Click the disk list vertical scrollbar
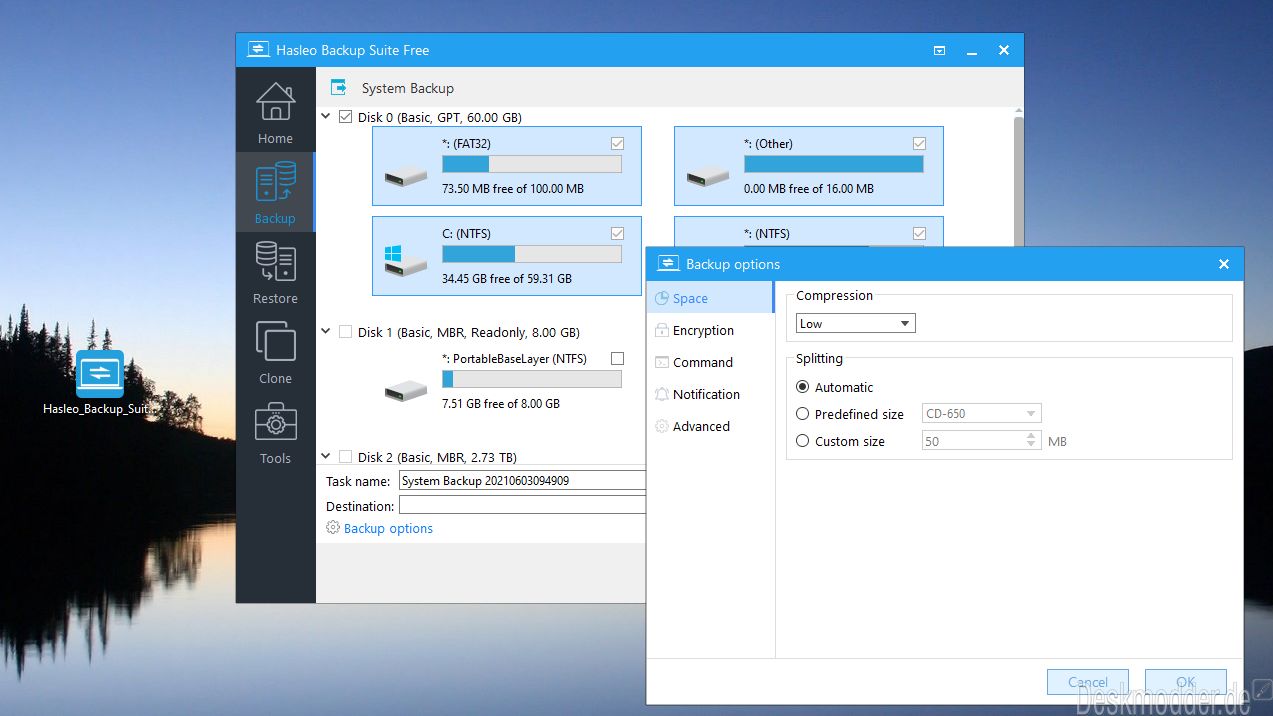Image resolution: width=1273 pixels, height=716 pixels. [x=1019, y=180]
